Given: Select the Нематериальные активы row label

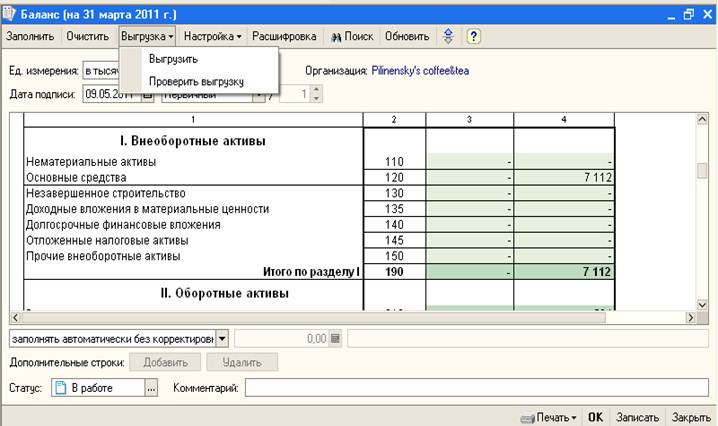Looking at the screenshot, I should tap(91, 162).
